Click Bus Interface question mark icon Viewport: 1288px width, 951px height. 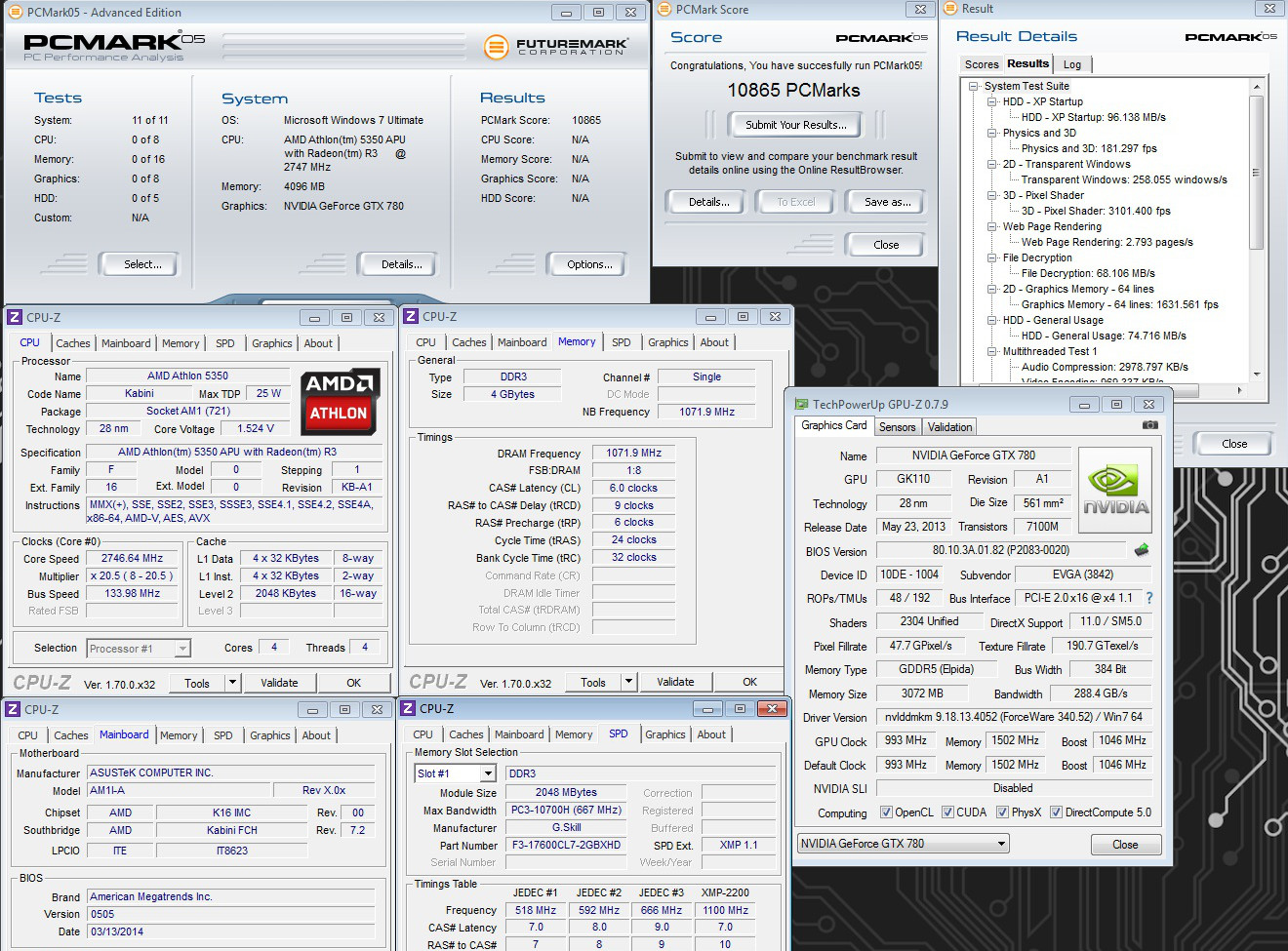(x=1149, y=598)
